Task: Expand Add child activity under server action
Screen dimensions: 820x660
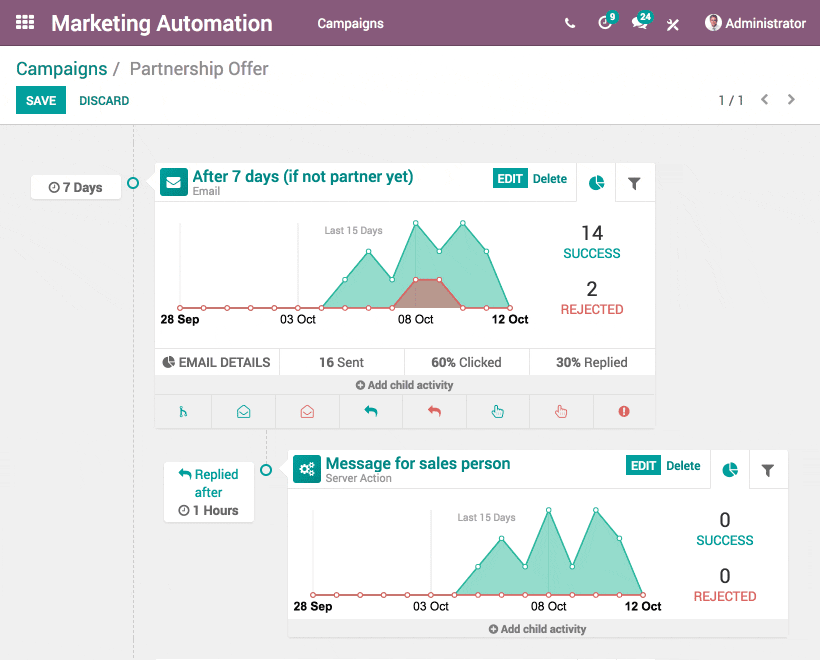Action: click(537, 629)
